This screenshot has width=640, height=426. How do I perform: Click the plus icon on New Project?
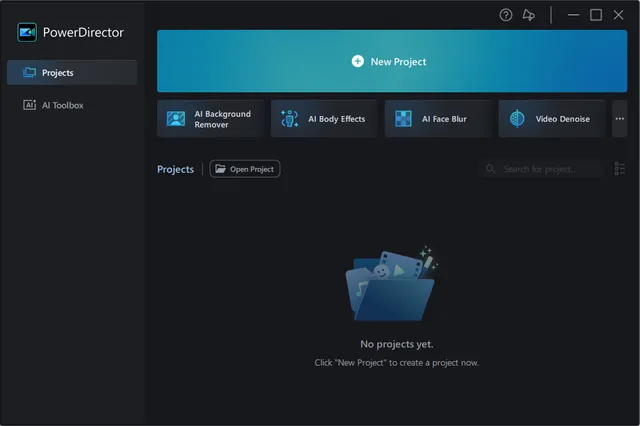(358, 61)
